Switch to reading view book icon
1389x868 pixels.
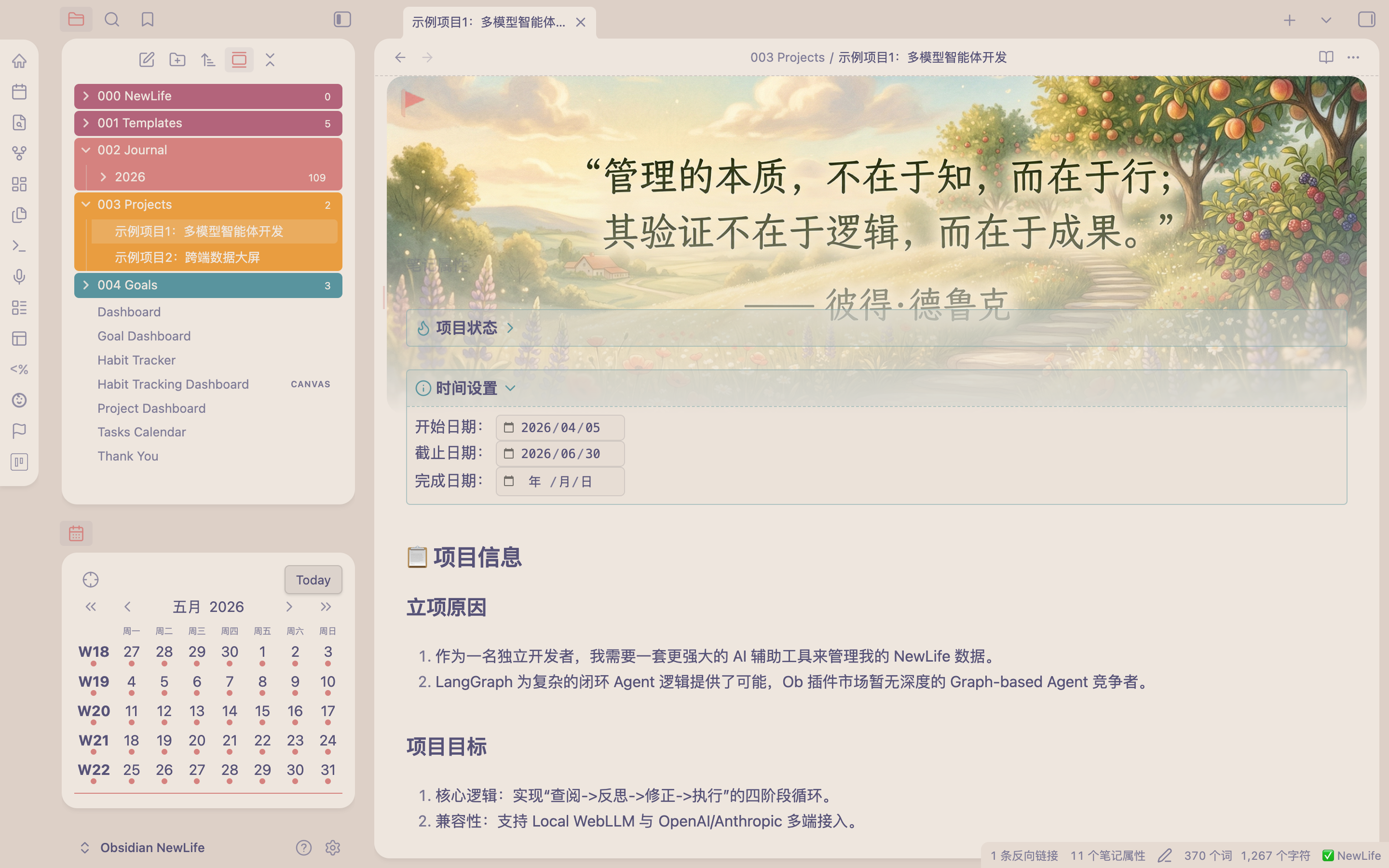pyautogui.click(x=1326, y=57)
